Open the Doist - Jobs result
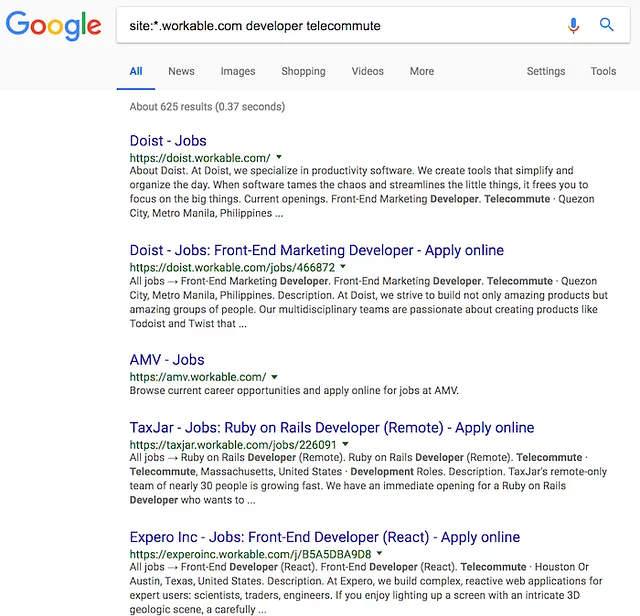This screenshot has width=640, height=616. click(x=168, y=141)
